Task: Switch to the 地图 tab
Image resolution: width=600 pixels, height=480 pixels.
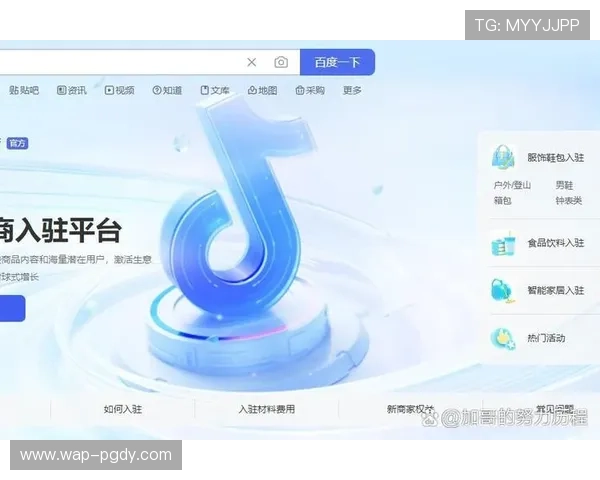Action: (x=262, y=90)
